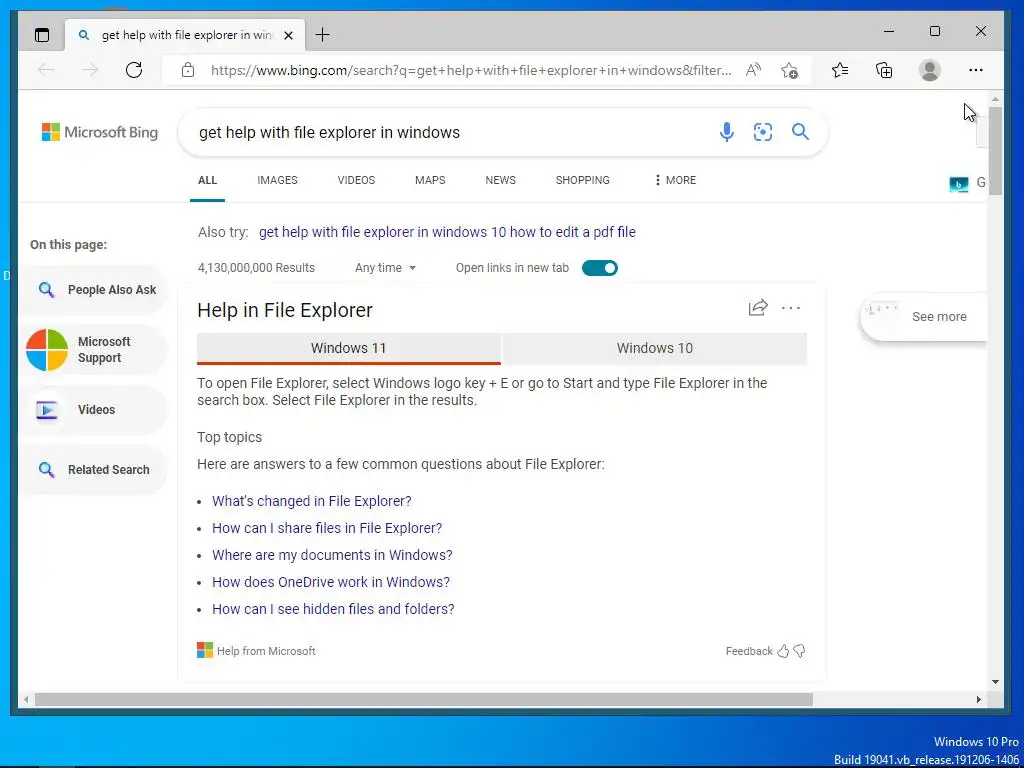Expand the Any time filter dropdown
This screenshot has height=768, width=1024.
click(x=385, y=268)
